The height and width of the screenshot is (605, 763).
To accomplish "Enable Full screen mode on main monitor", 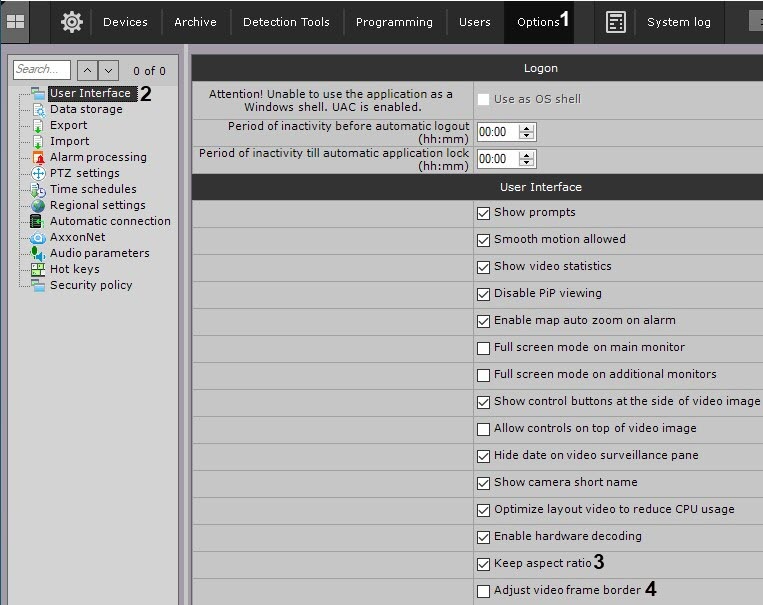I will [x=484, y=348].
